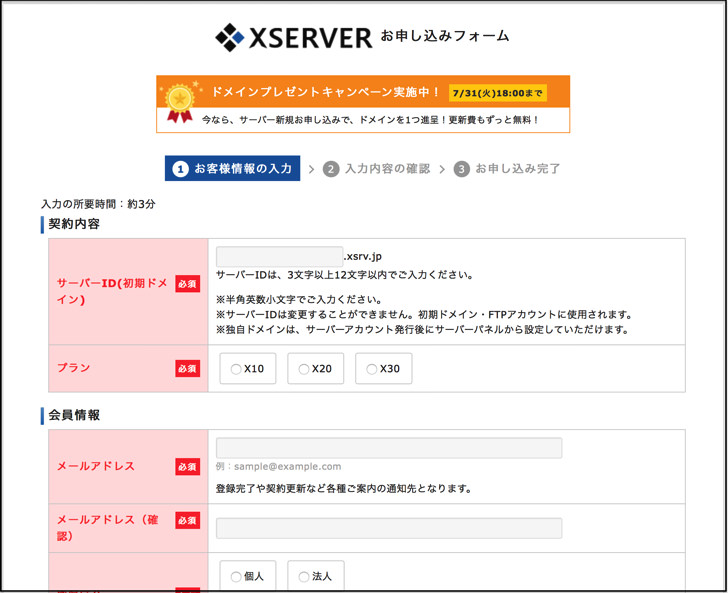Viewport: 728px width, 593px height.
Task: Click the gold medal campaign icon
Action: tap(180, 104)
